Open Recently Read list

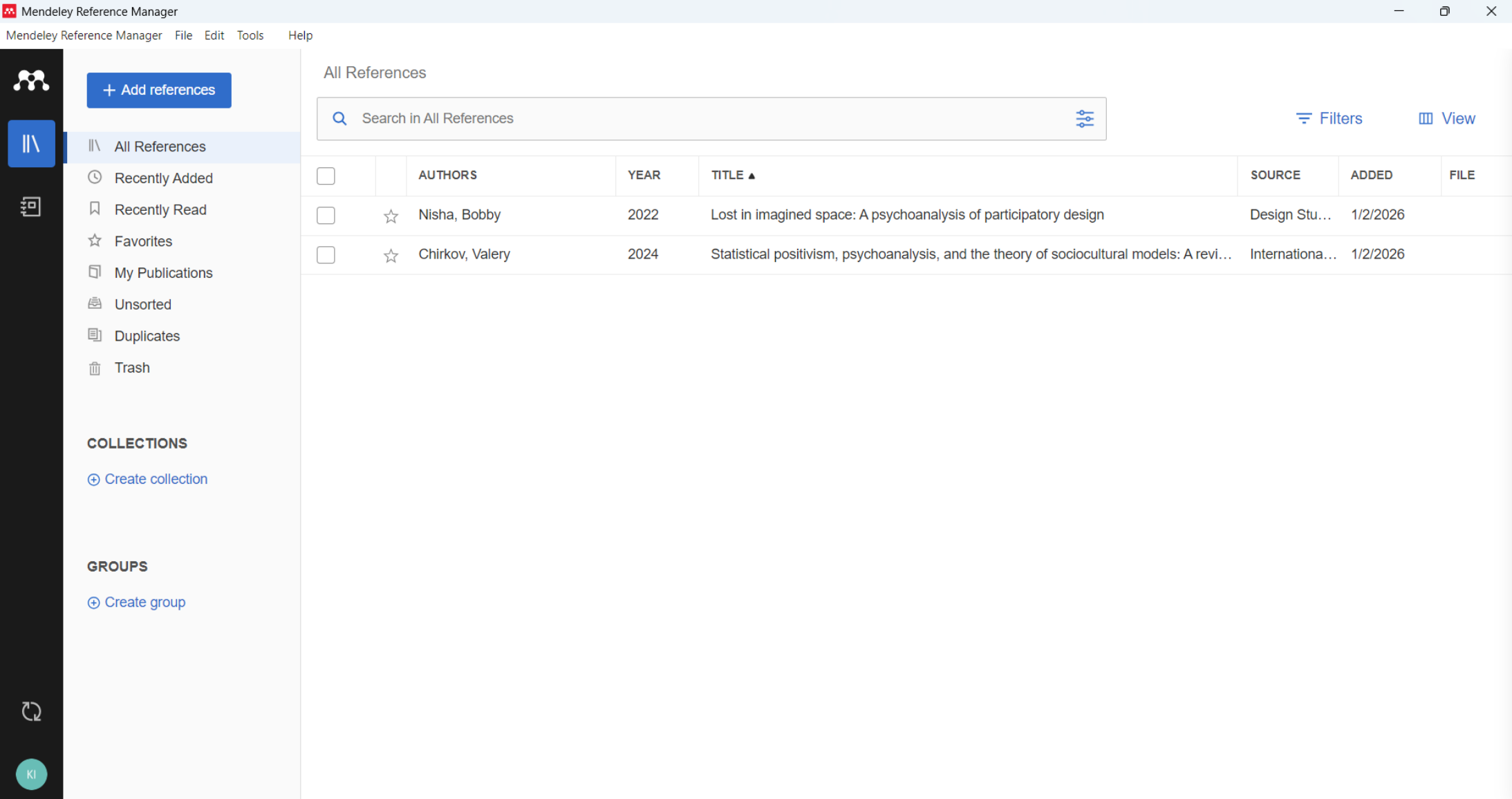tap(183, 209)
